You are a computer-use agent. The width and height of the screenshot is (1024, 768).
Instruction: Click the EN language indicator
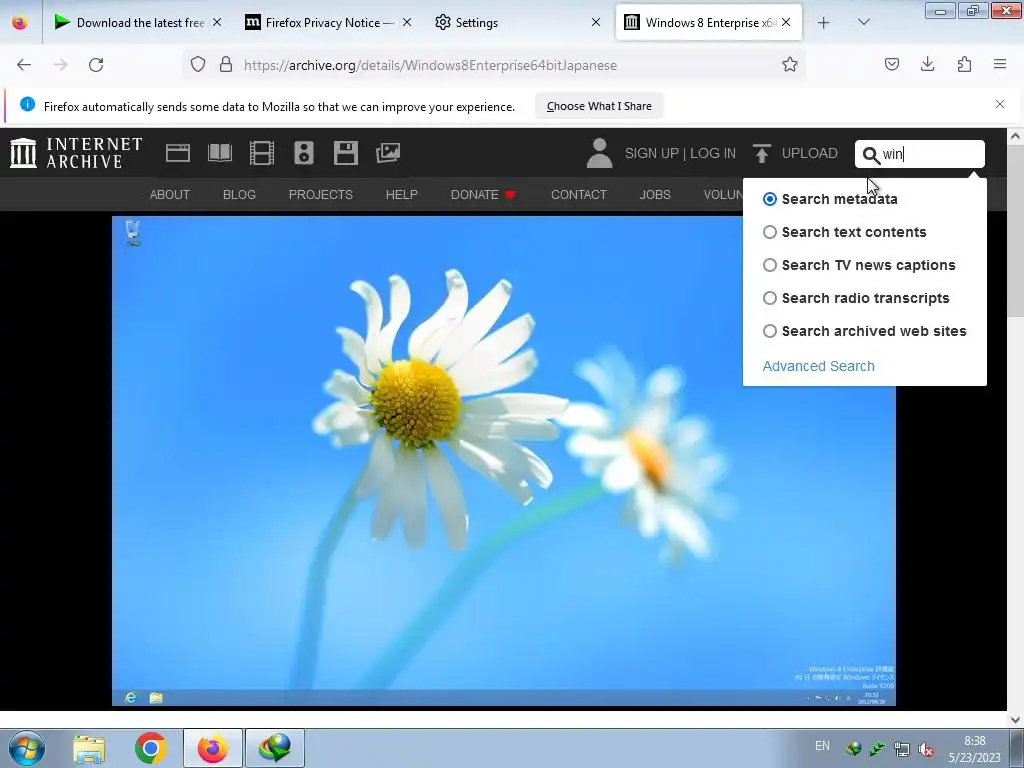pyautogui.click(x=822, y=746)
